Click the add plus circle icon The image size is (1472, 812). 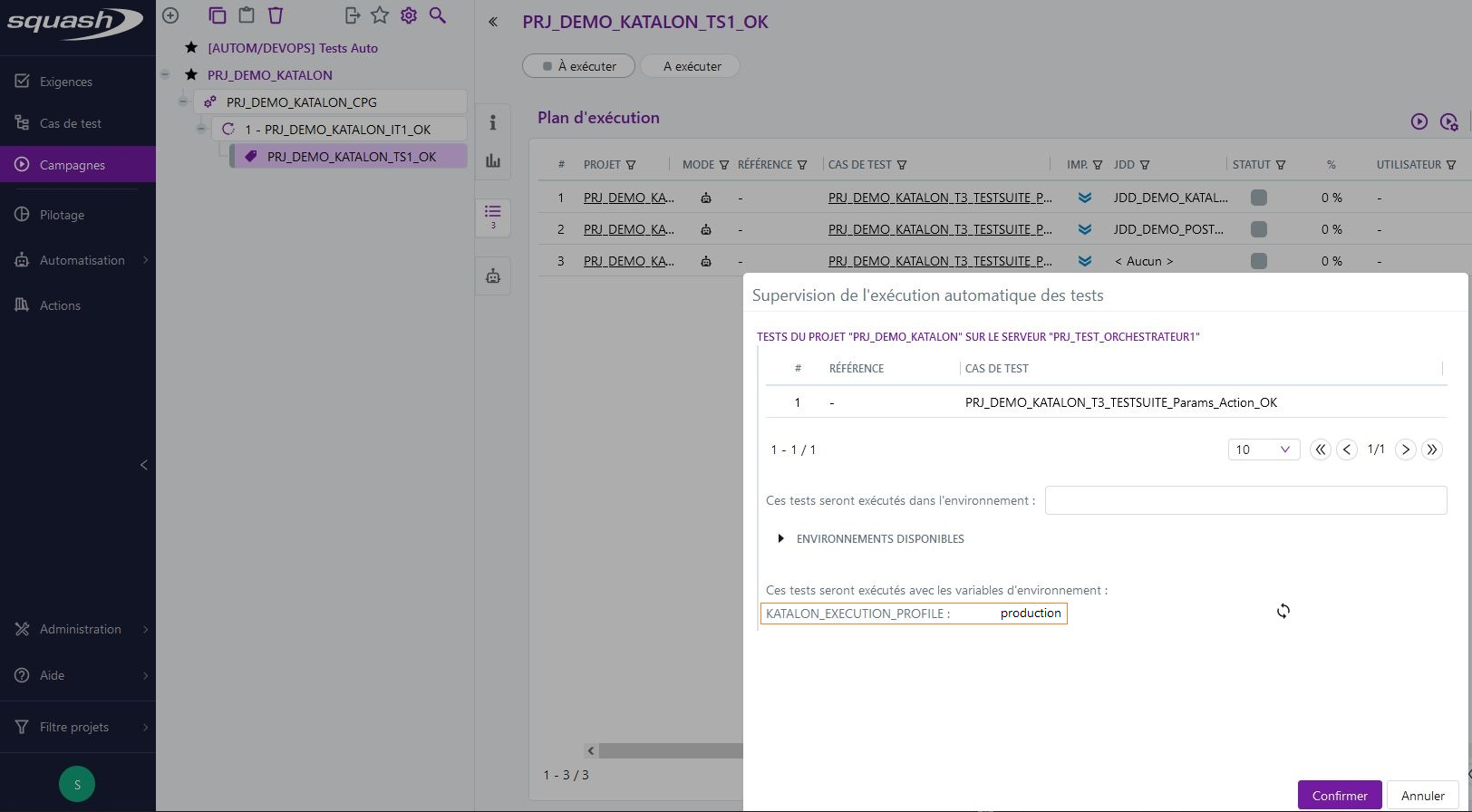pyautogui.click(x=170, y=15)
